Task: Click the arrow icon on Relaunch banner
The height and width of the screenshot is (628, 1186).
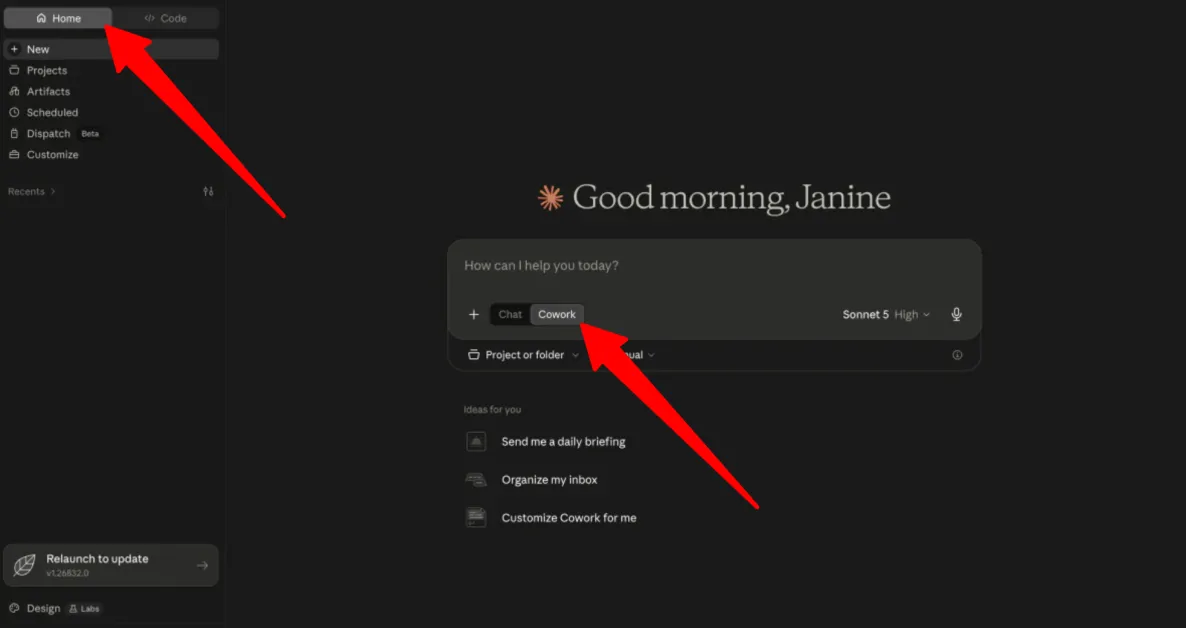Action: 202,565
